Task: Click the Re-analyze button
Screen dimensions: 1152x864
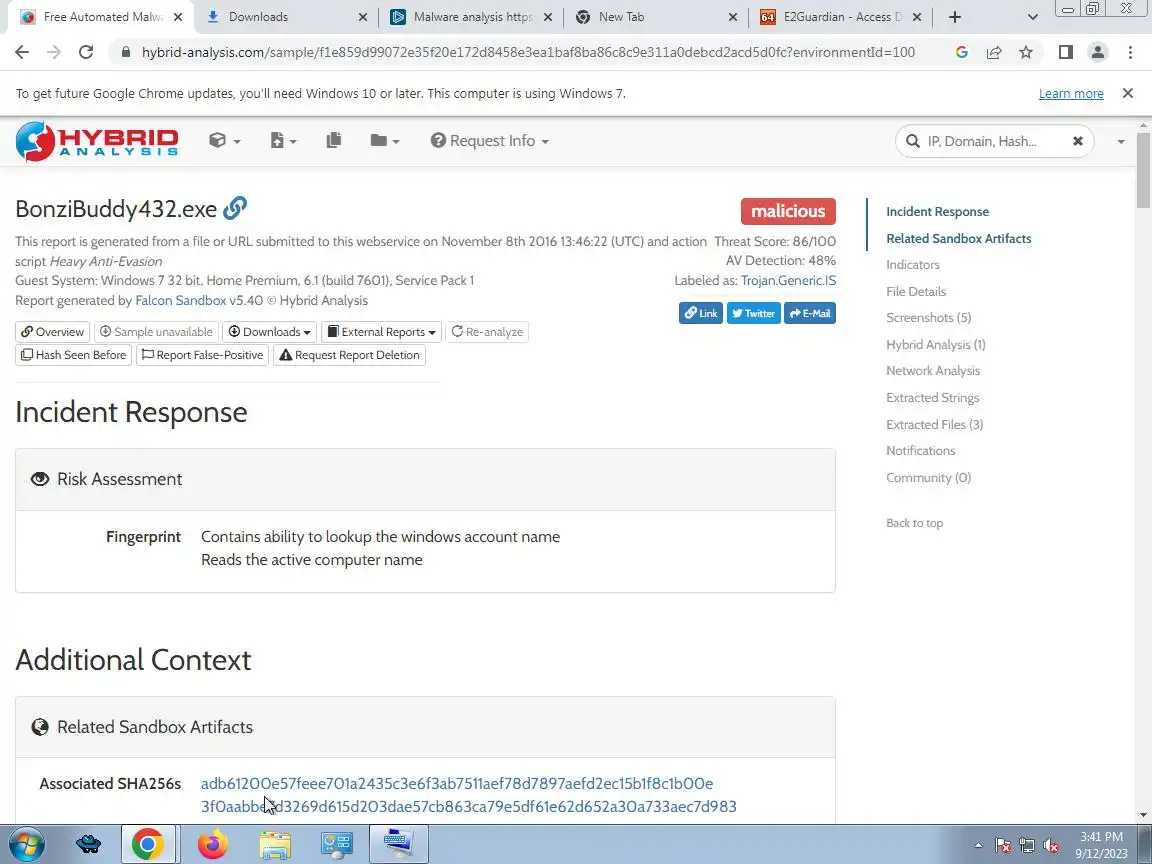Action: coord(487,332)
